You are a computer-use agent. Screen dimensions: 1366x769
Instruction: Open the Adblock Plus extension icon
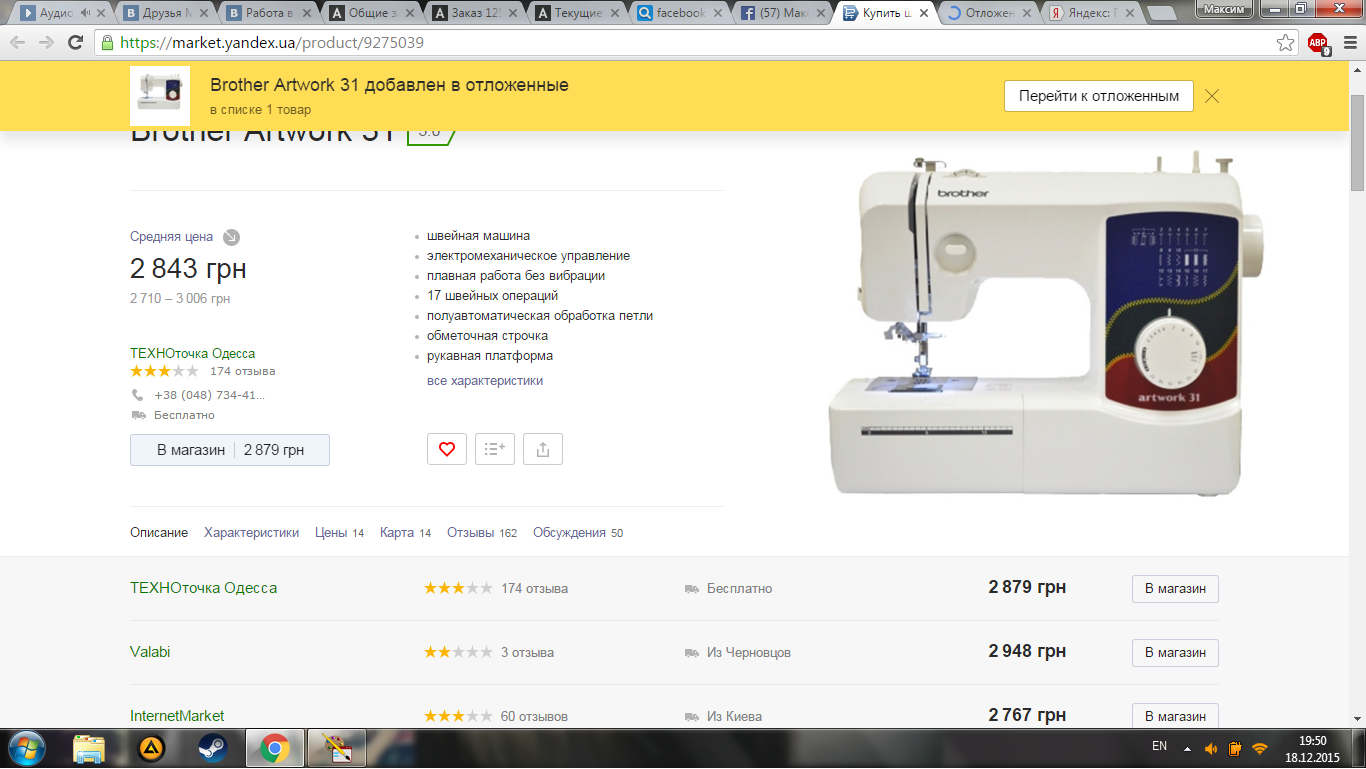1318,43
